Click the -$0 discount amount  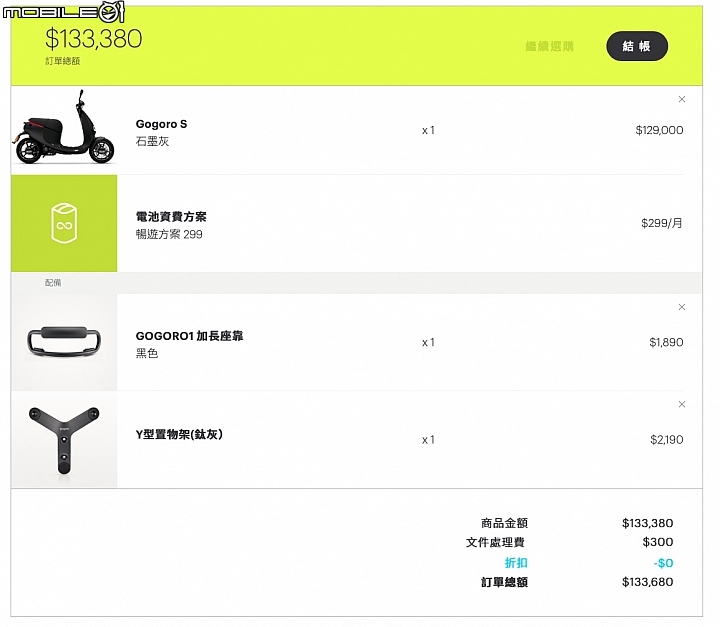[663, 563]
